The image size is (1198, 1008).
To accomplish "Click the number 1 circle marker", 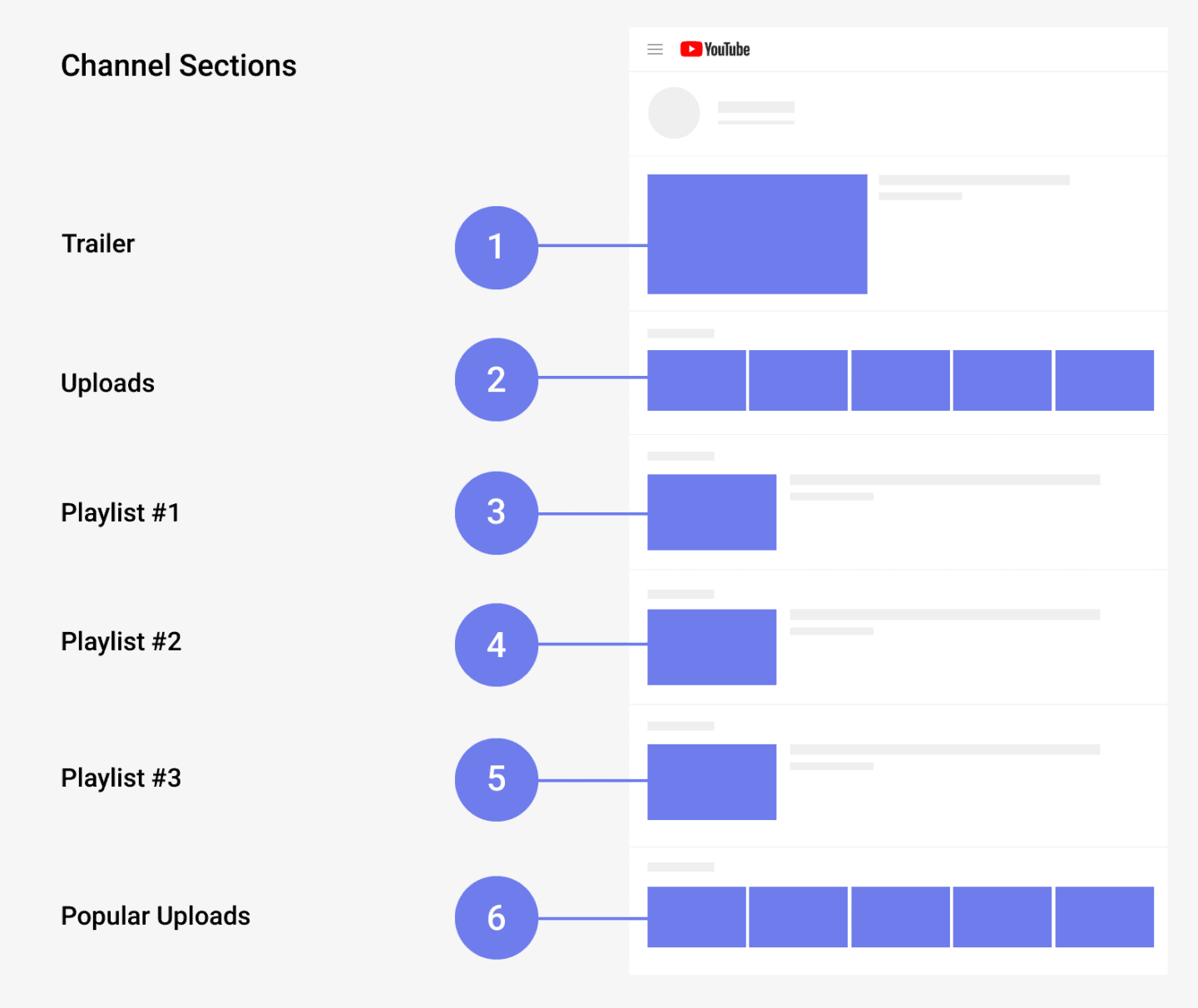I will coord(497,248).
